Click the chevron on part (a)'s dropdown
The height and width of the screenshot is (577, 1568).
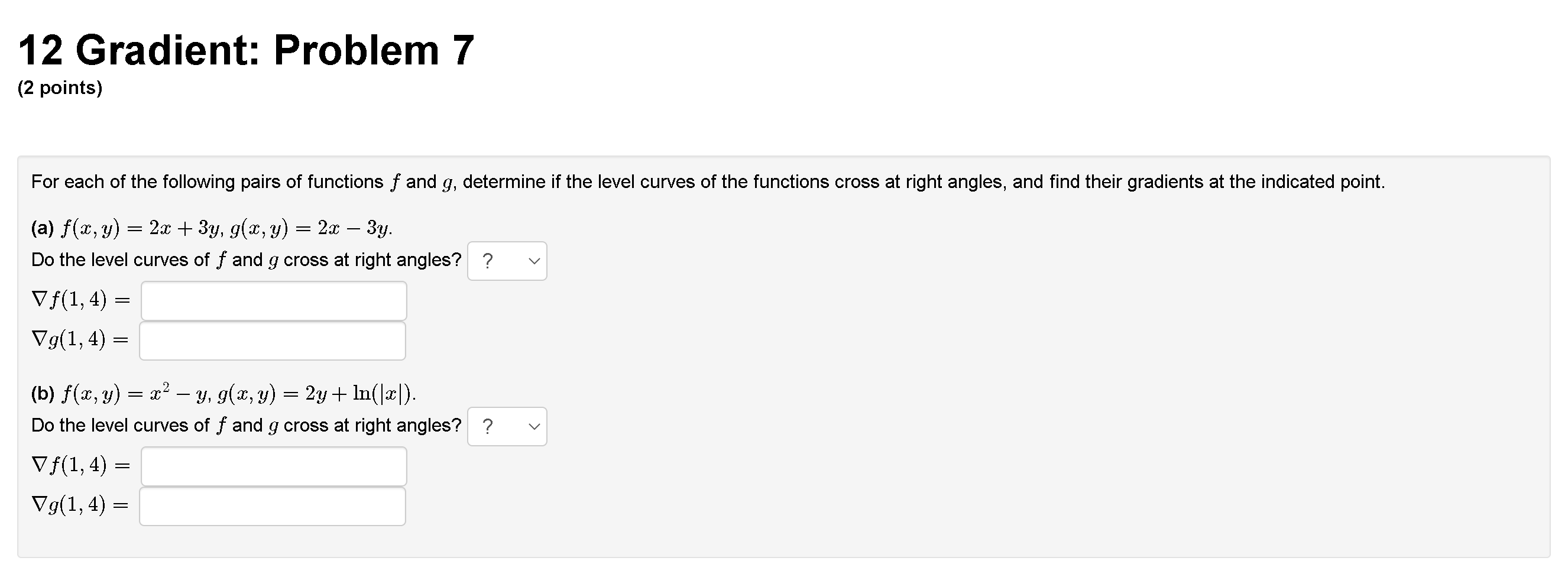(x=533, y=261)
